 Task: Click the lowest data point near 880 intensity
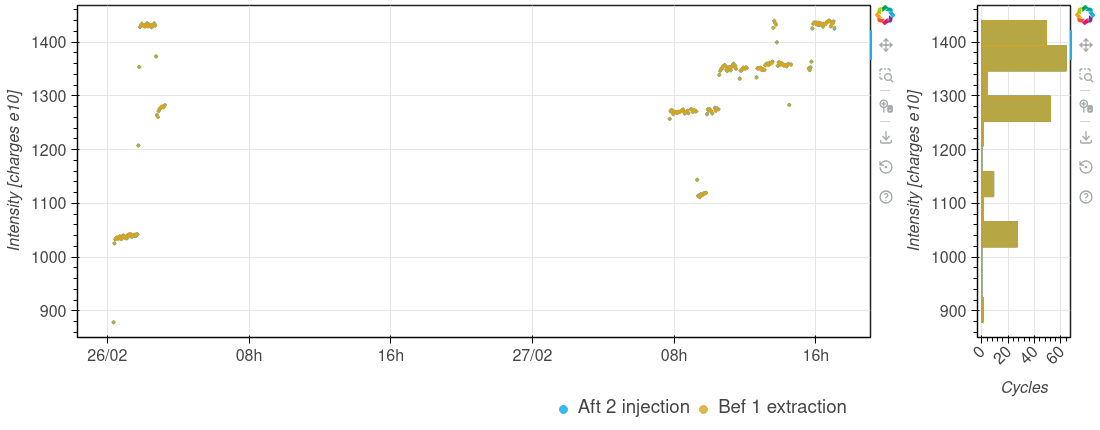click(114, 322)
